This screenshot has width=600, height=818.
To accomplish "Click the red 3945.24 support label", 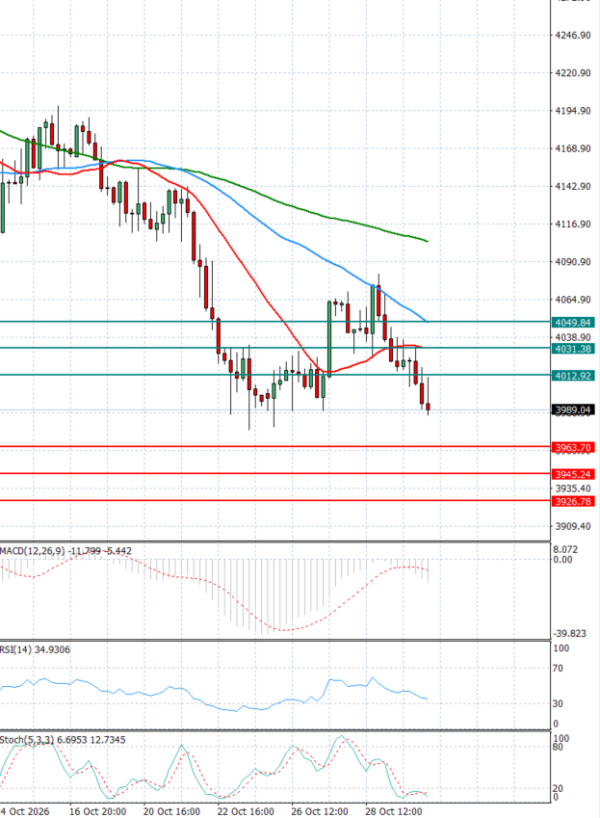I will pyautogui.click(x=573, y=474).
